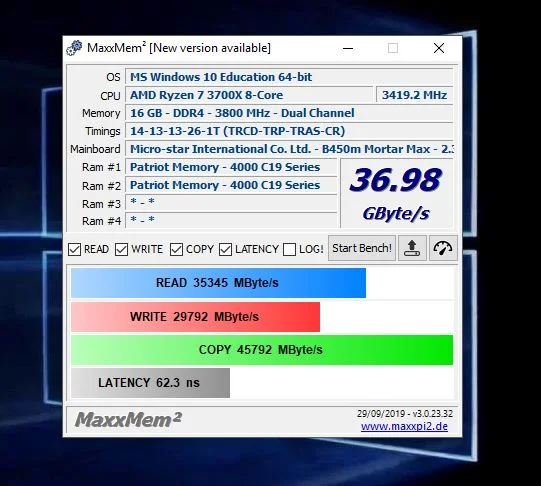Click the speedometer gauge icon button
Screen dimensions: 541x486
(443, 248)
